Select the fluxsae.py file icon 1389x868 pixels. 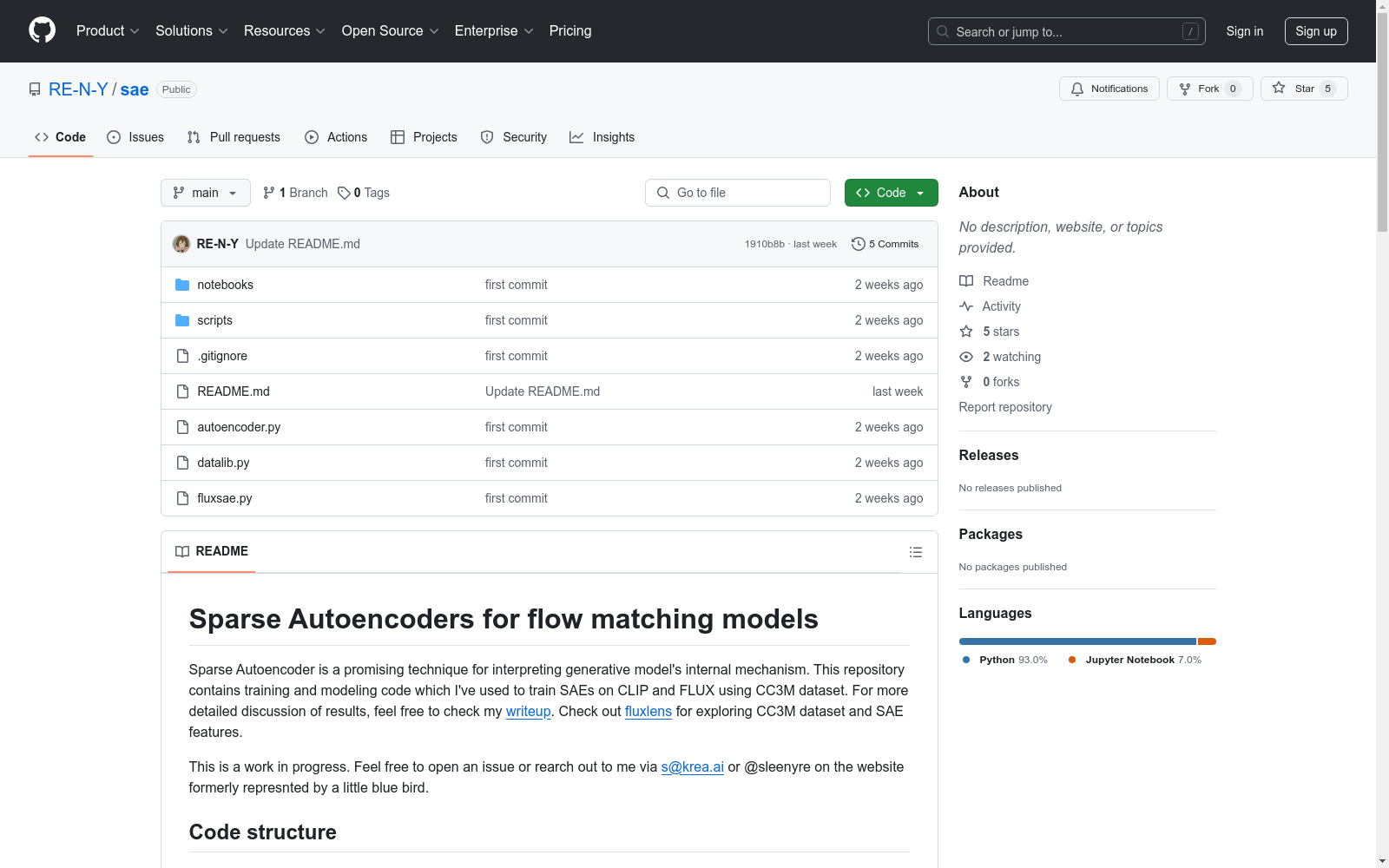[182, 498]
